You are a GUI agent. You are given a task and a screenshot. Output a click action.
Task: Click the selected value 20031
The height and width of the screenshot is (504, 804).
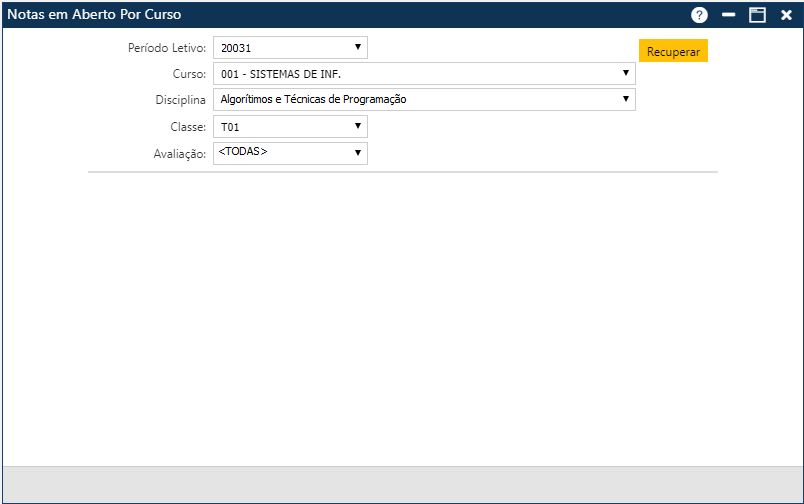tap(237, 48)
